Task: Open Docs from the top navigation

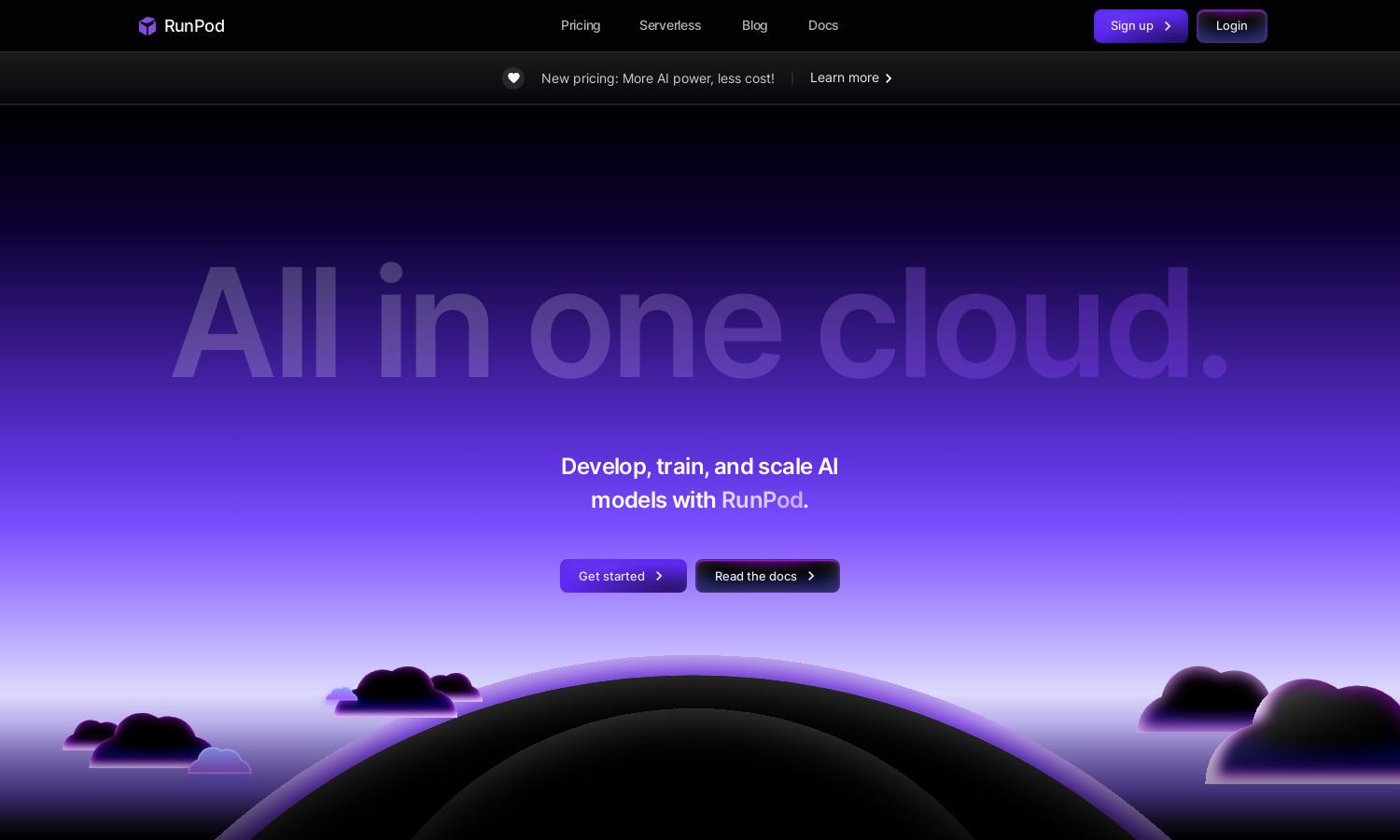Action: (x=823, y=25)
